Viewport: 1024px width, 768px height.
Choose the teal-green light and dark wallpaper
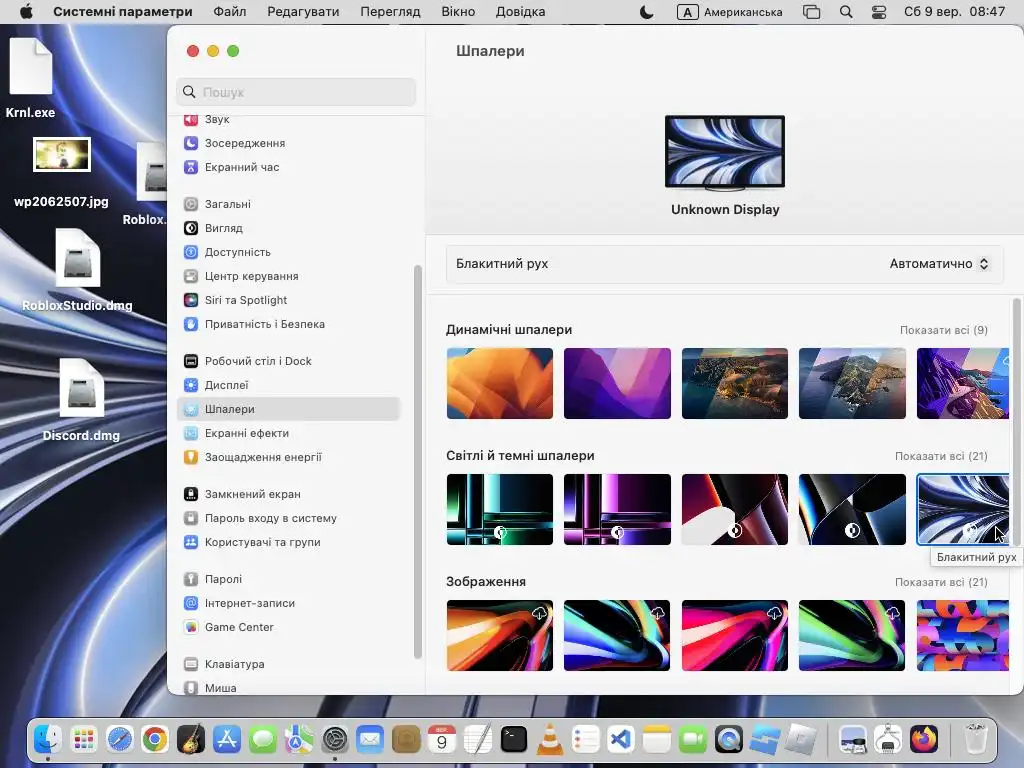(x=500, y=509)
